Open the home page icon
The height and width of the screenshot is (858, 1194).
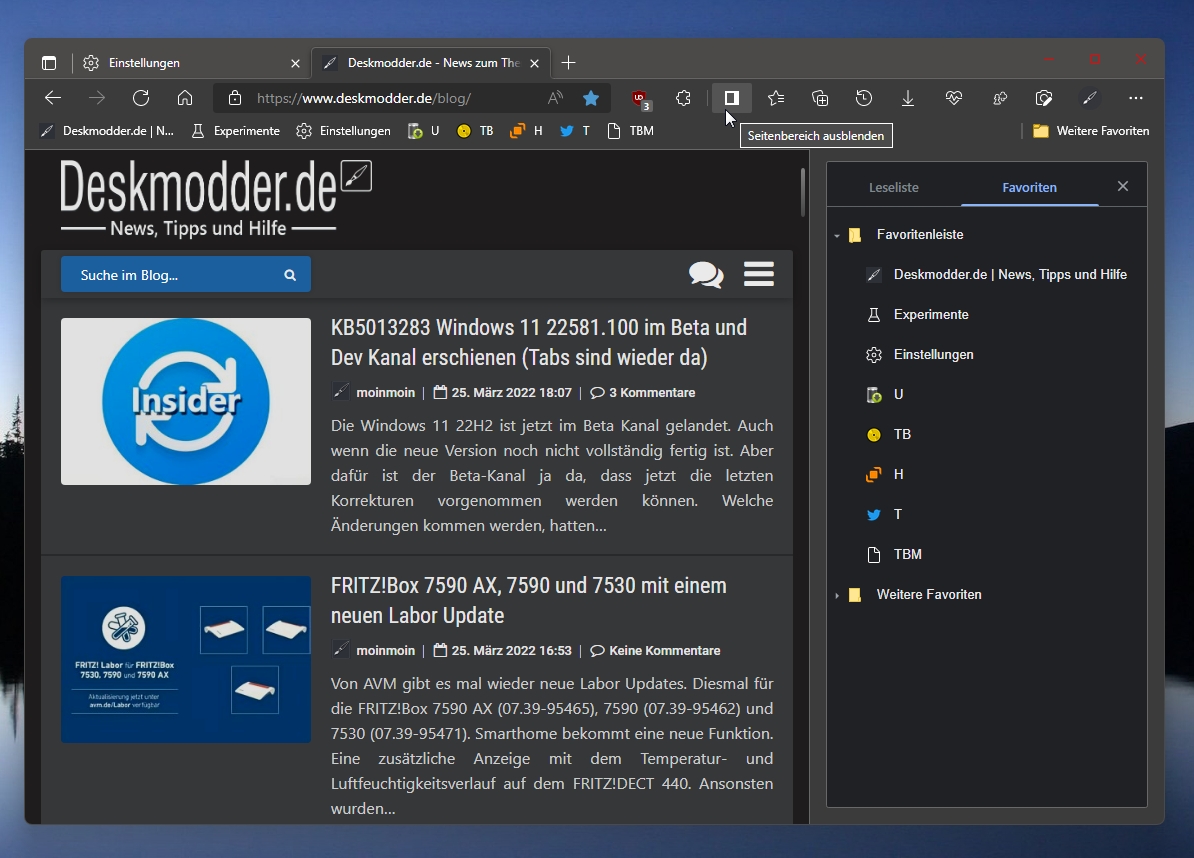tap(185, 98)
